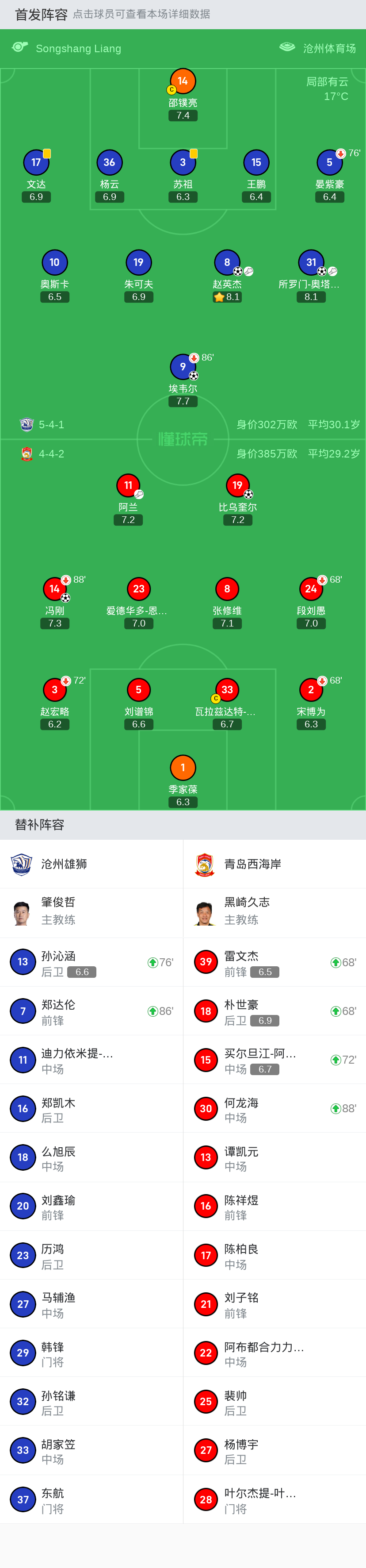
Task: Open 赵英杰 number 8 player stats
Action: click(x=227, y=262)
